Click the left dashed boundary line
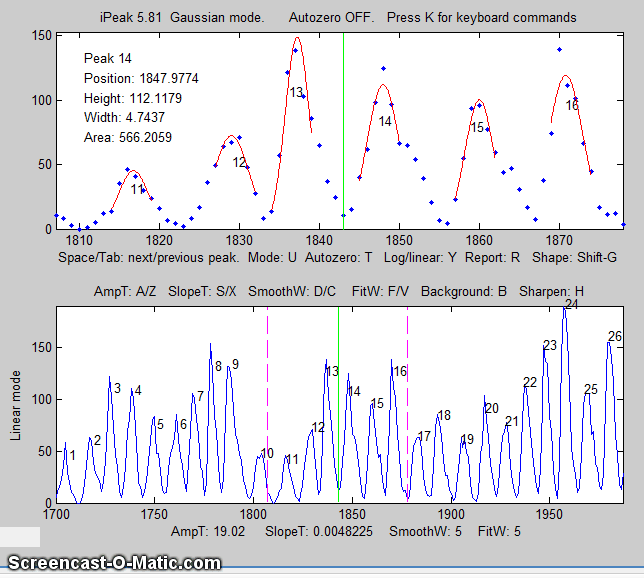This screenshot has width=644, height=578. tap(267, 400)
